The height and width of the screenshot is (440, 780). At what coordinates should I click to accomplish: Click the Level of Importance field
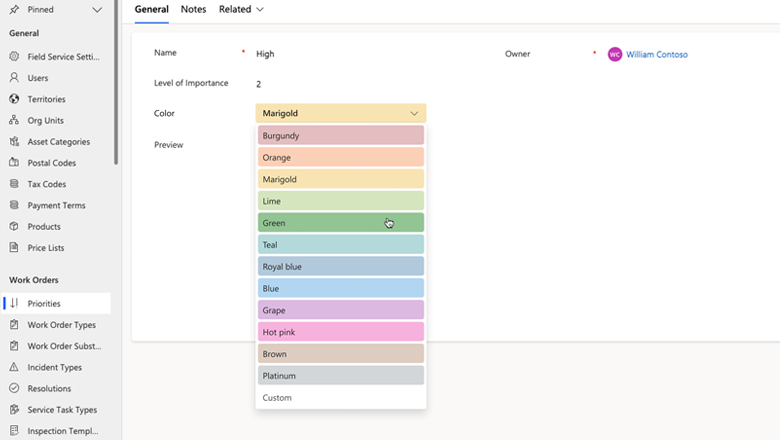[x=341, y=84]
